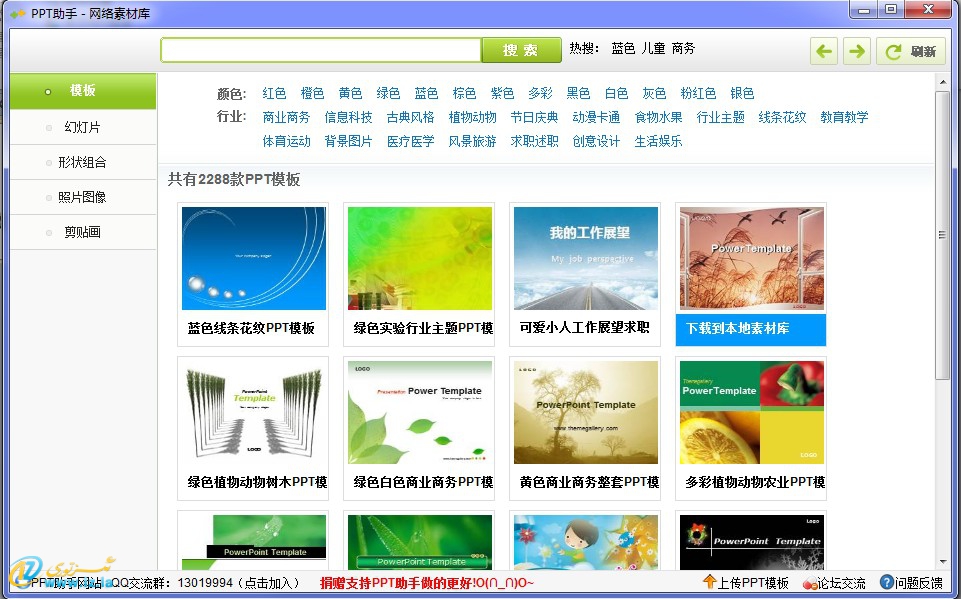The height and width of the screenshot is (599, 961).
Task: Filter by color 棕色
Action: 464,93
